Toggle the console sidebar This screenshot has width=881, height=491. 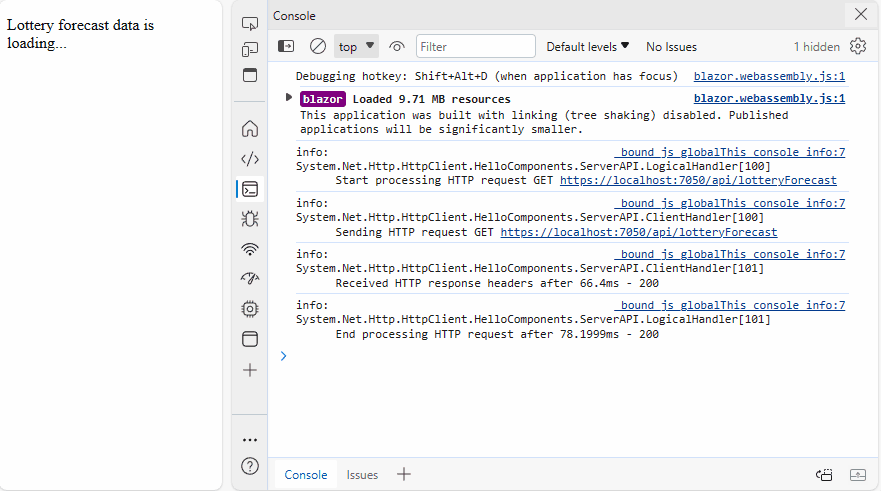pos(286,46)
